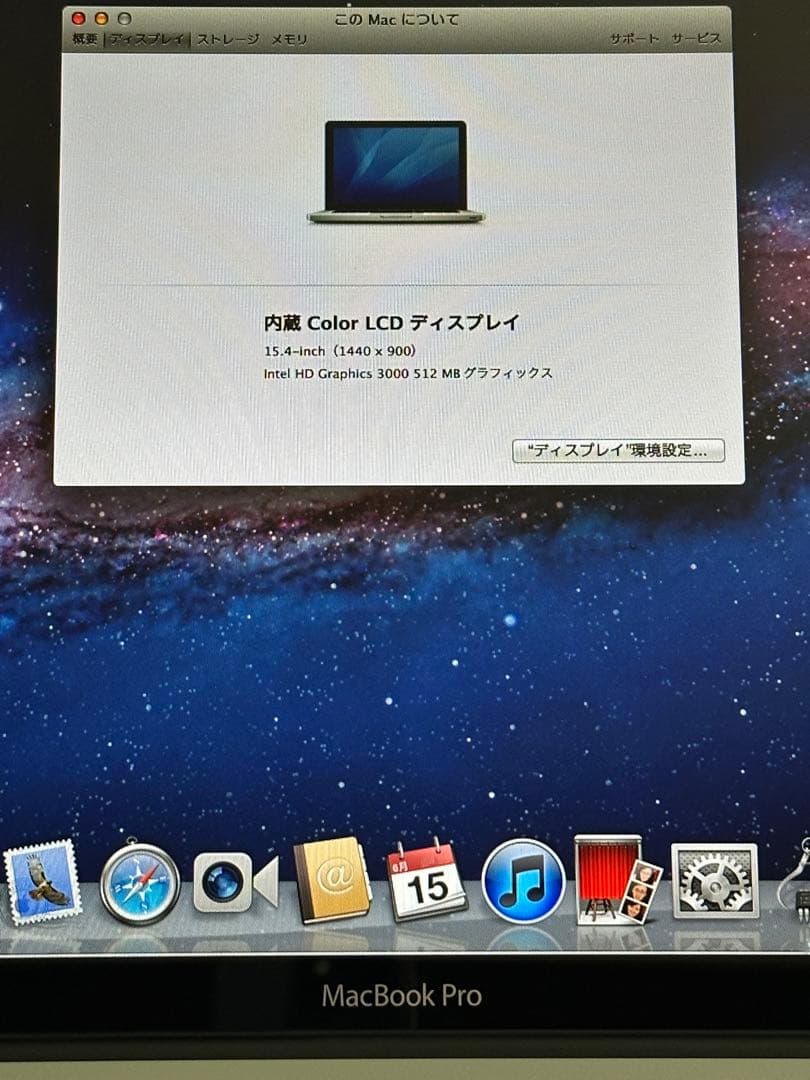This screenshot has width=810, height=1080.
Task: Select the currently active ディスプレイ tab
Action: coord(148,38)
